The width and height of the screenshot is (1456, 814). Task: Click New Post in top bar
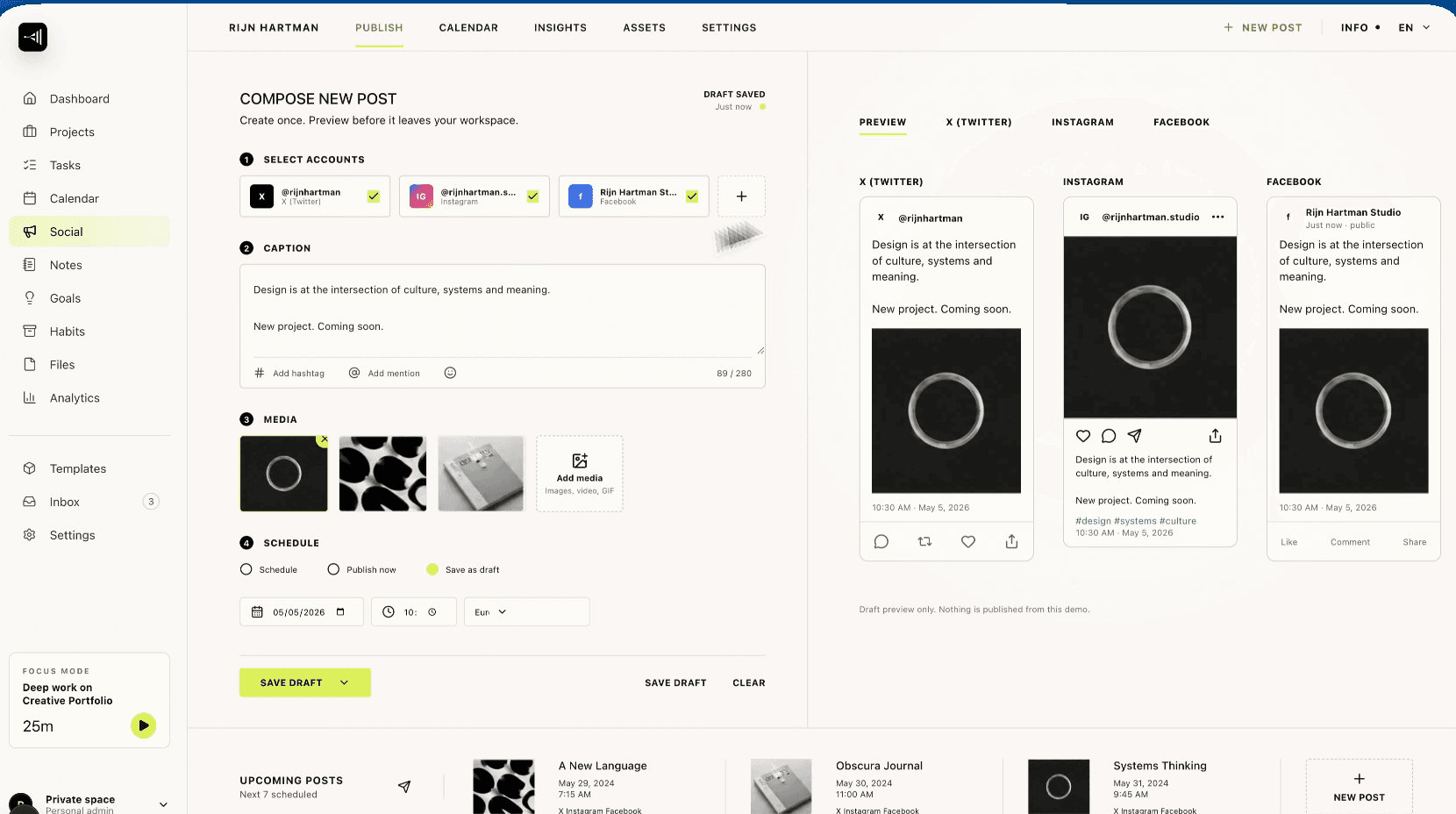1263,28
